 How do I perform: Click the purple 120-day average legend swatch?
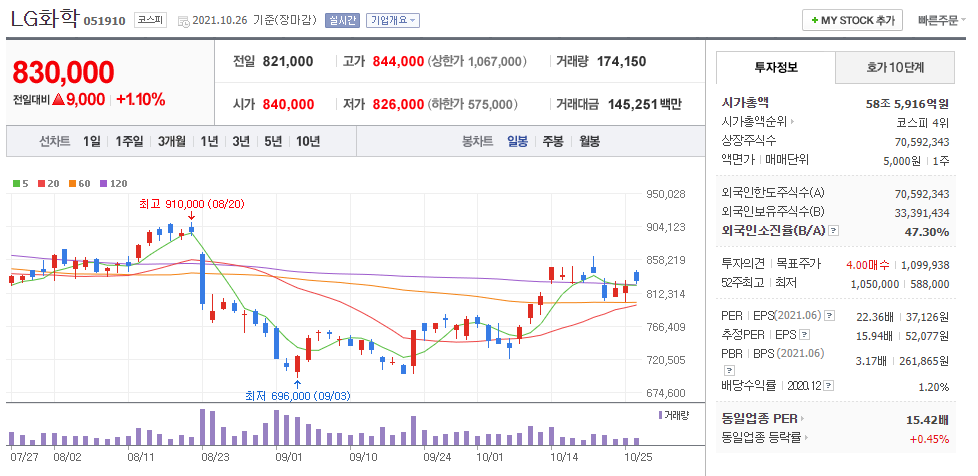pyautogui.click(x=103, y=183)
